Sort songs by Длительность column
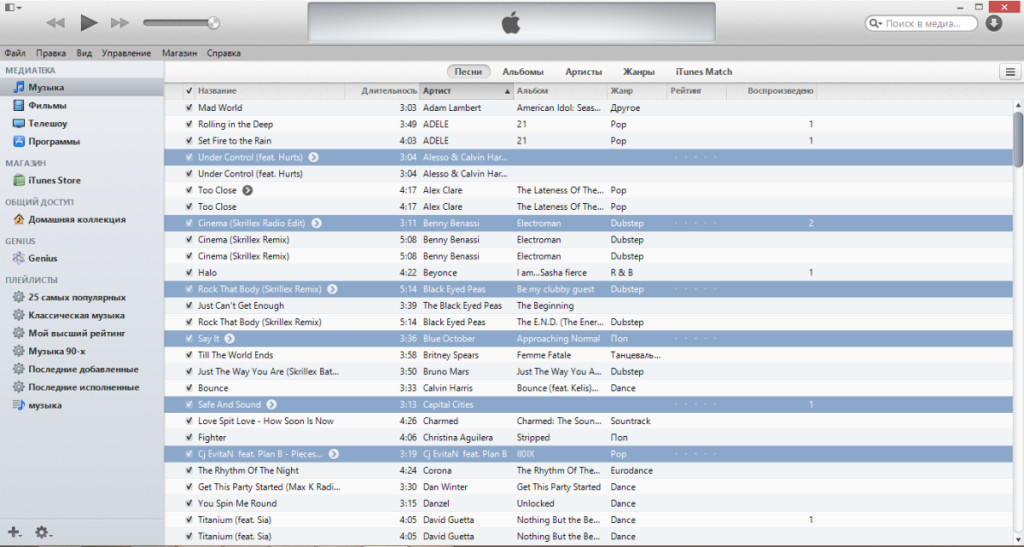The height and width of the screenshot is (547, 1024). 388,91
